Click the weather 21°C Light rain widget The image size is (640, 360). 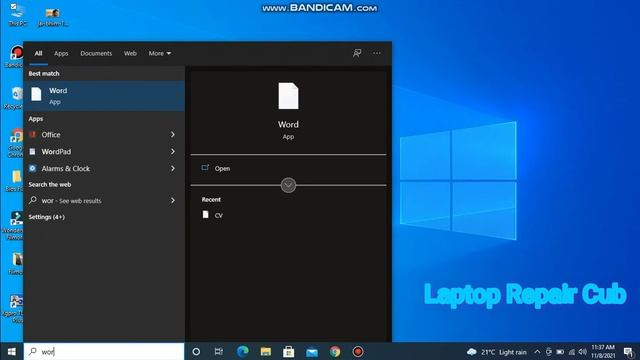tap(497, 352)
